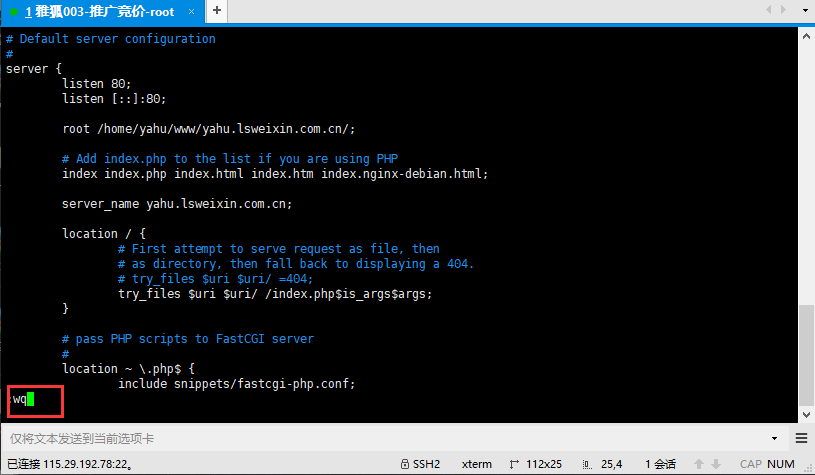
Task: Click the SSH2 lock icon
Action: coord(404,464)
